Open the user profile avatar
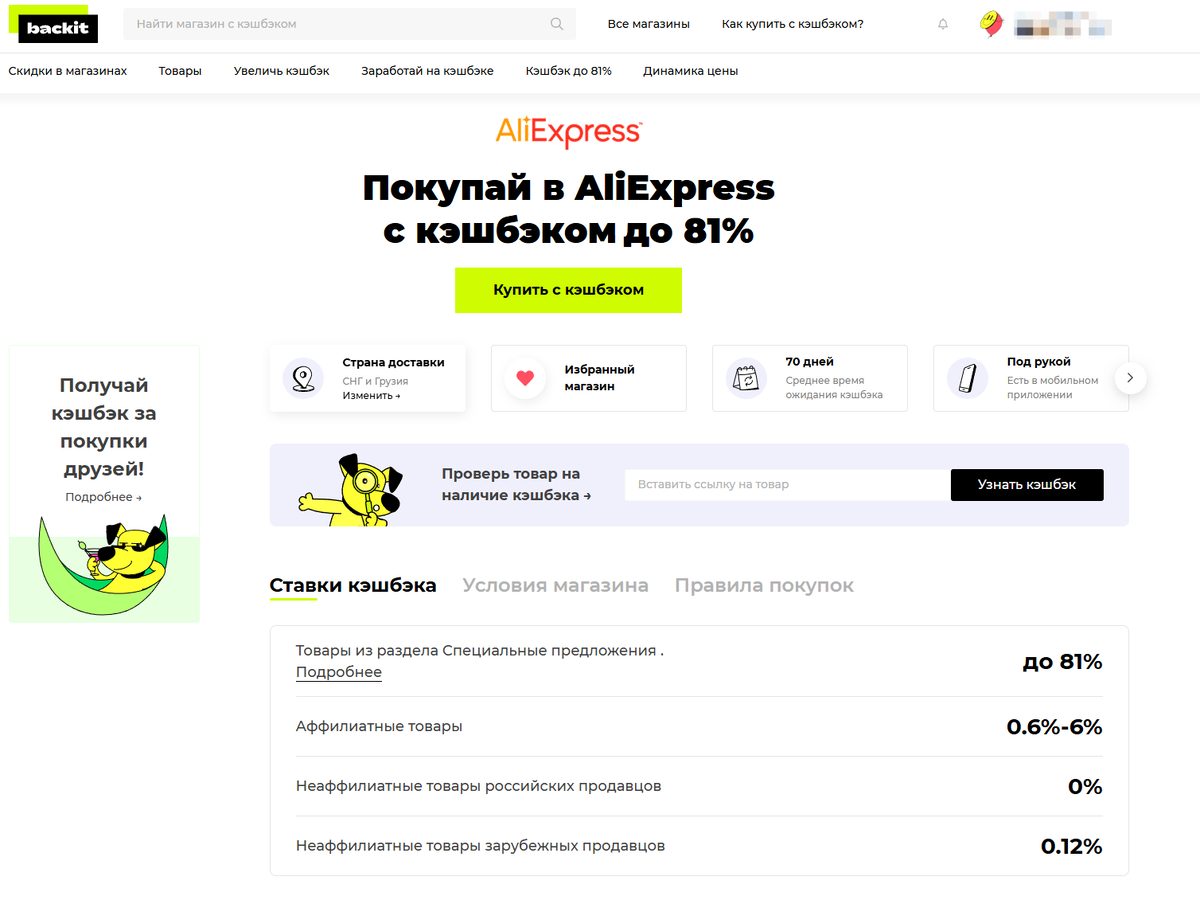Screen dimensions: 1200x900 991,24
